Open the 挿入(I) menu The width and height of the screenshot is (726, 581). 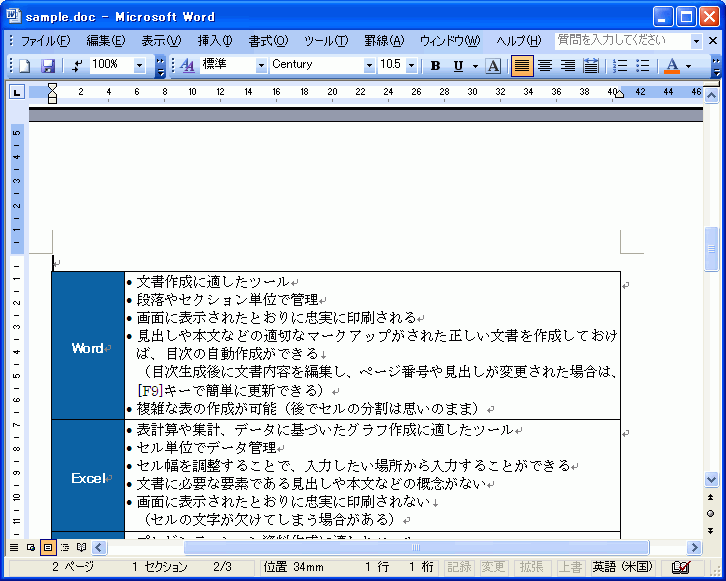point(215,41)
